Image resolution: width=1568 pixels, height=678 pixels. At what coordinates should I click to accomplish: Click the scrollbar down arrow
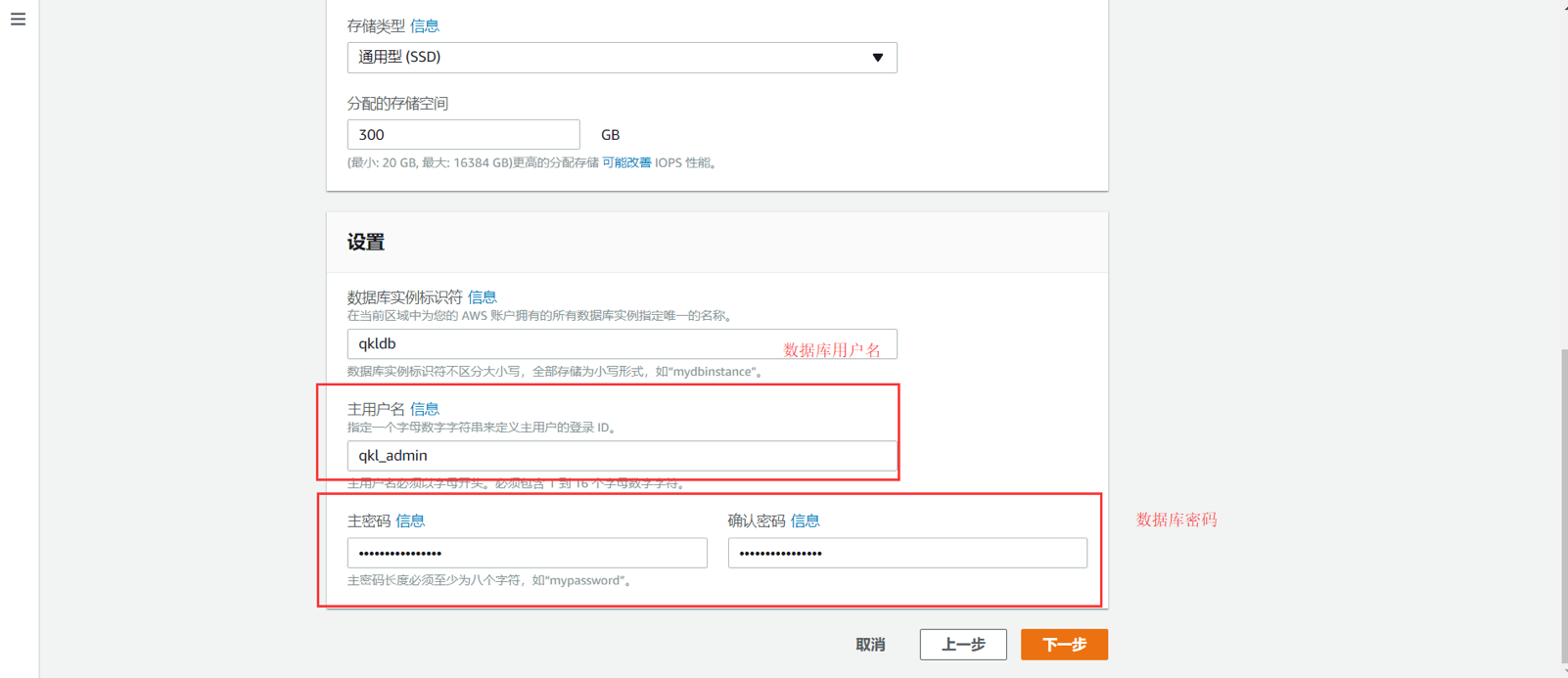pos(1563,672)
